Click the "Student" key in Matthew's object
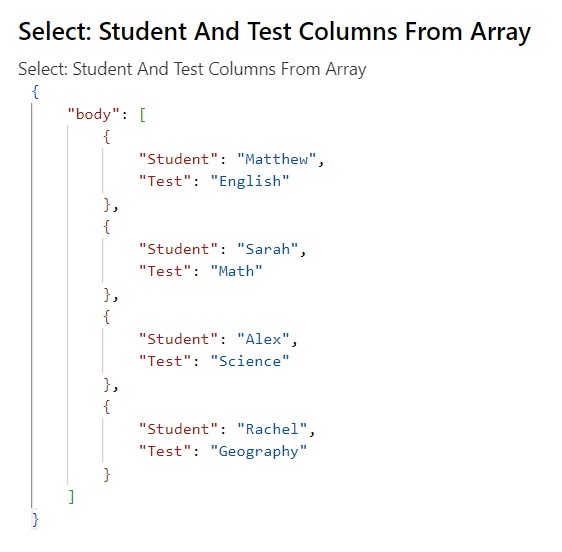This screenshot has height=552, width=562. [x=178, y=160]
